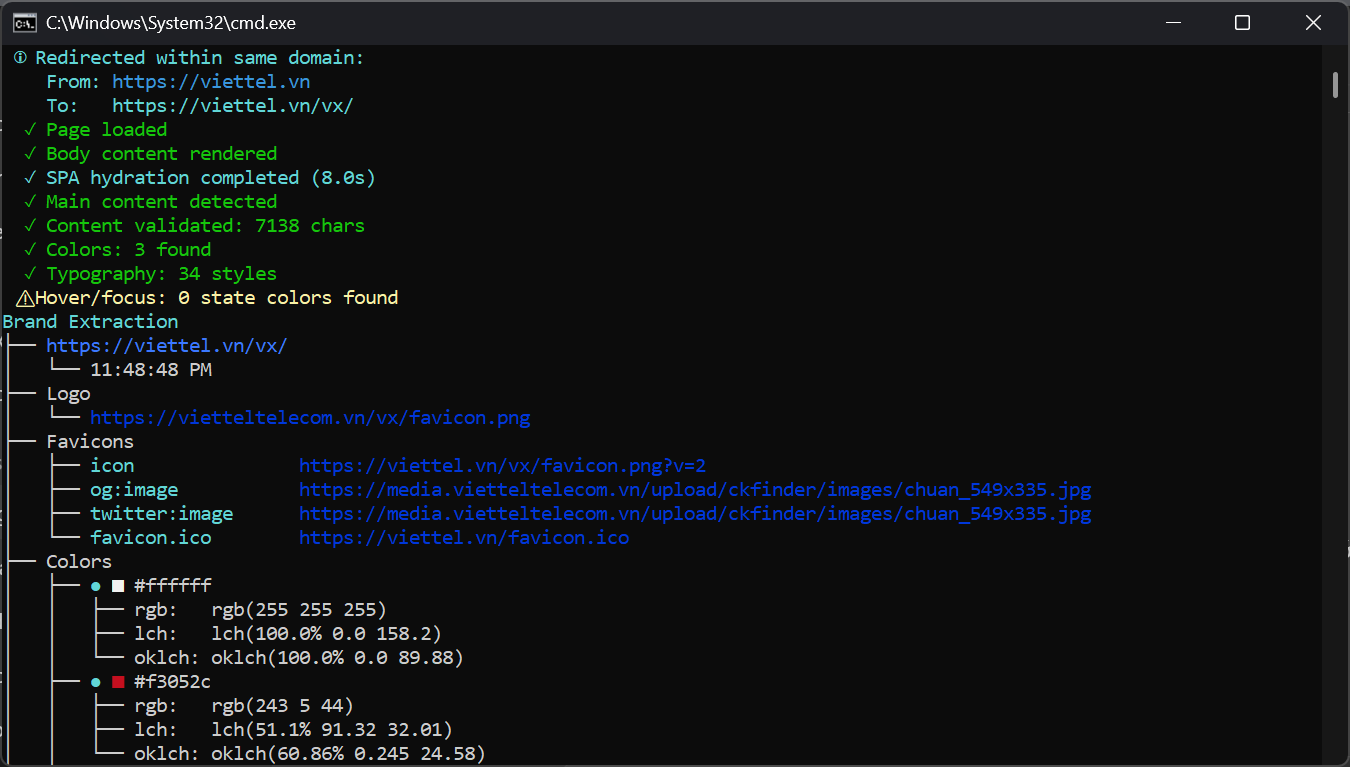The height and width of the screenshot is (767, 1350).
Task: Click the text Body content rendered
Action: click(162, 154)
